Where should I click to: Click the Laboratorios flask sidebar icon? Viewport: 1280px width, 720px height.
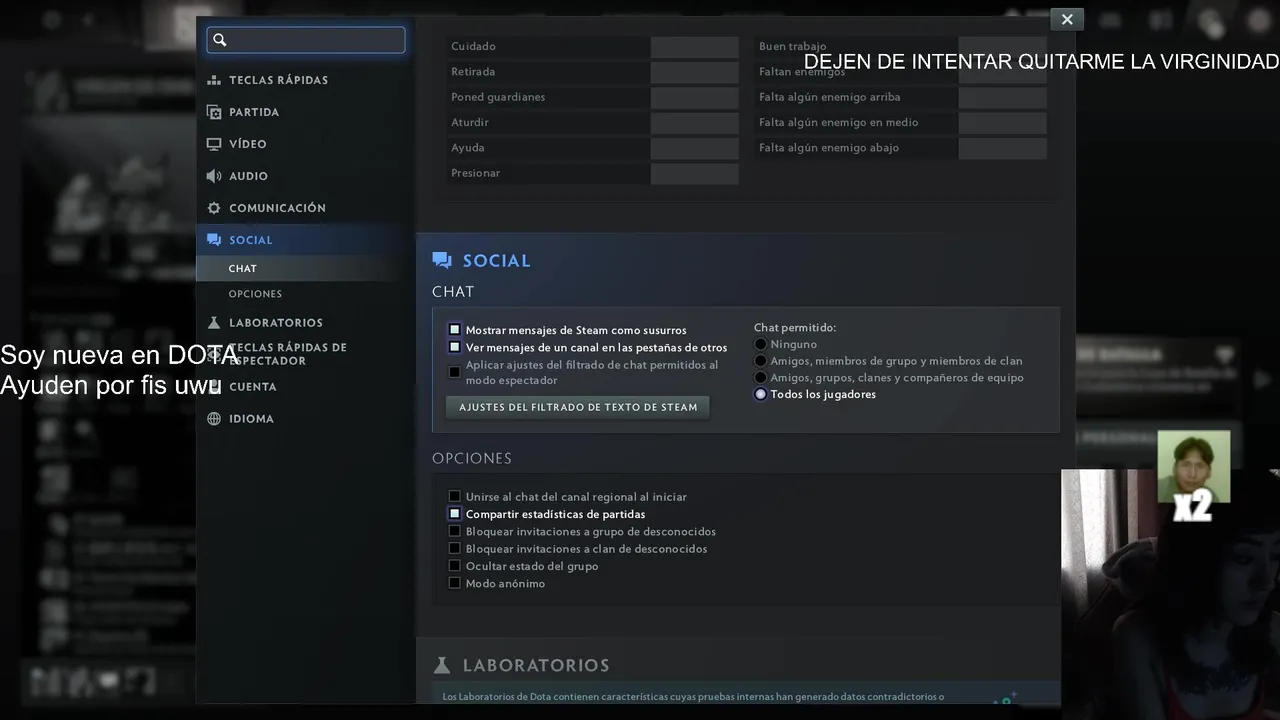[x=214, y=323]
